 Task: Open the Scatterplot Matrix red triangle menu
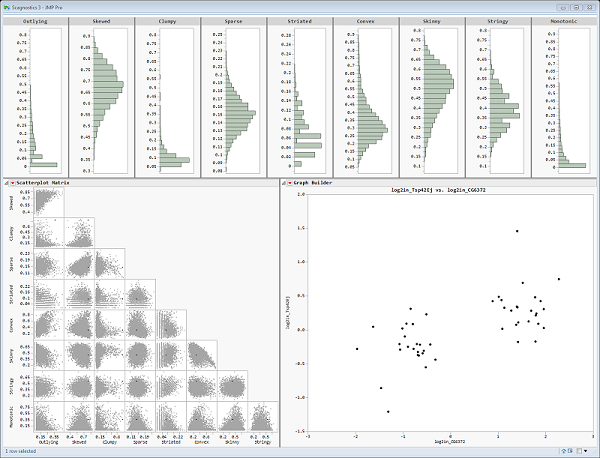(13, 183)
